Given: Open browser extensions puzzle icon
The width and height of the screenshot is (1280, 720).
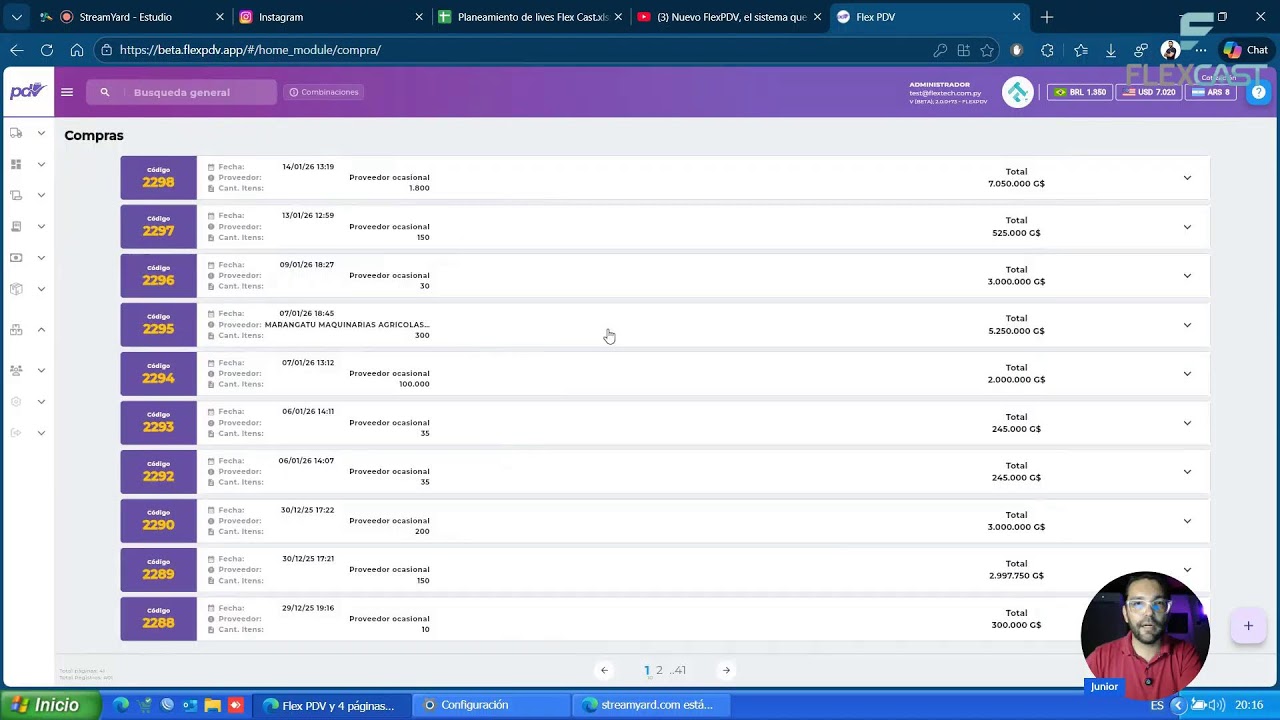Looking at the screenshot, I should [x=1047, y=50].
